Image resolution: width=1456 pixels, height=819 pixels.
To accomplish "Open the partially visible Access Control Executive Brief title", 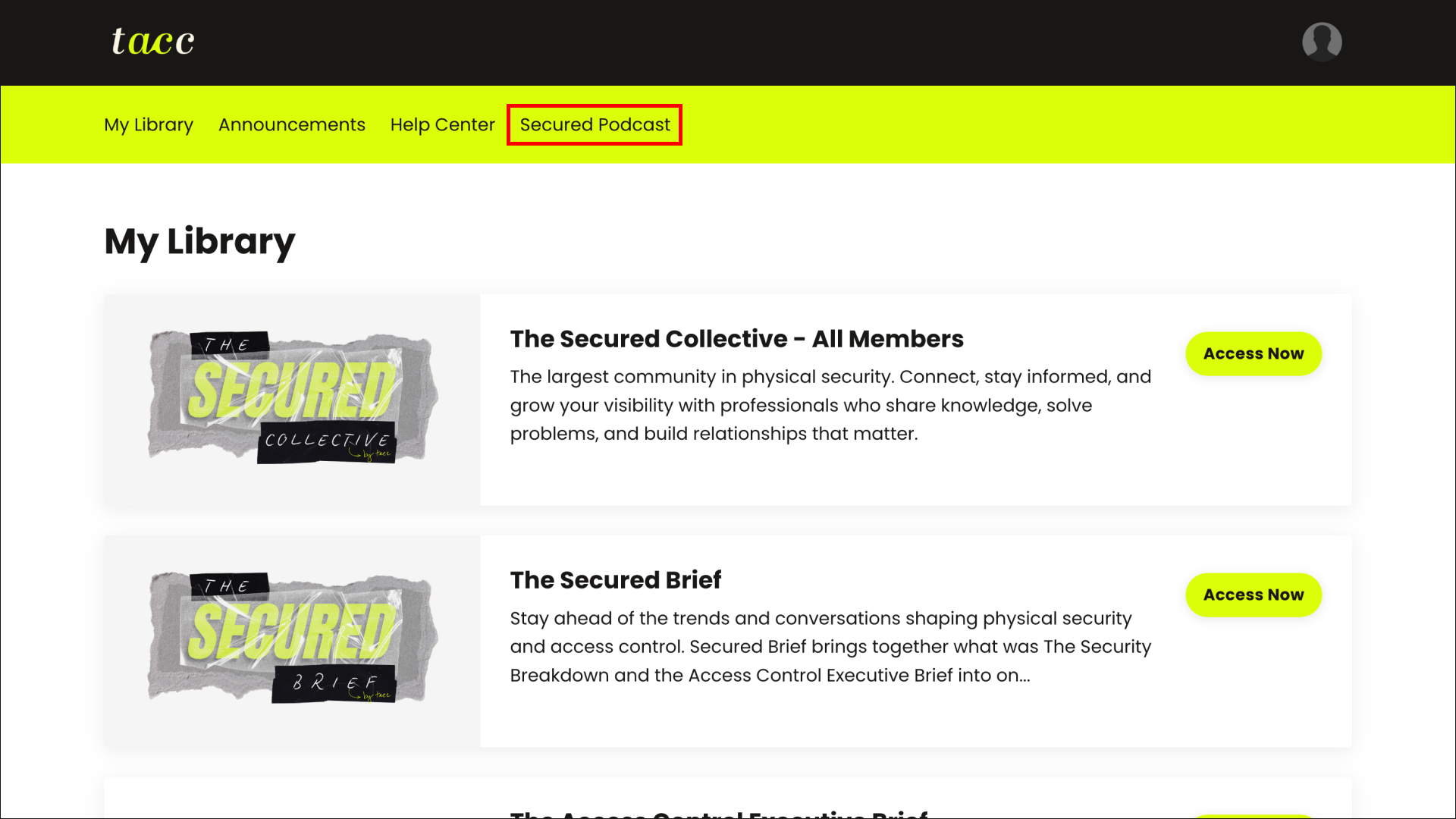I will tap(719, 814).
